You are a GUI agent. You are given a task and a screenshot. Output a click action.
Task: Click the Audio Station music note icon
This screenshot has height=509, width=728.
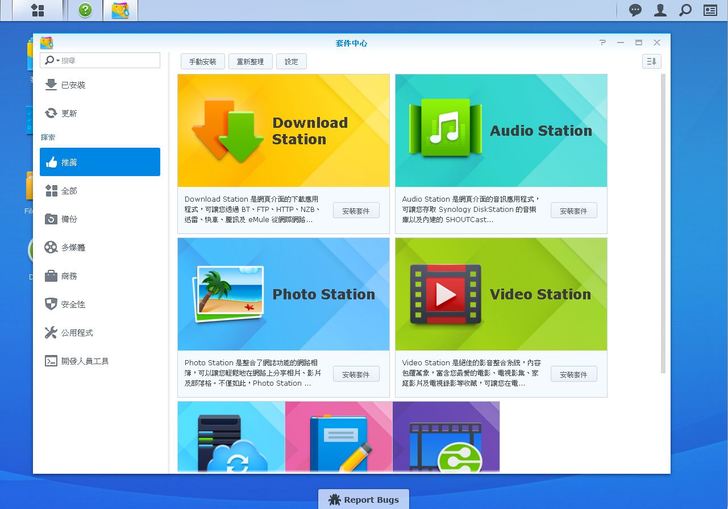click(x=441, y=130)
